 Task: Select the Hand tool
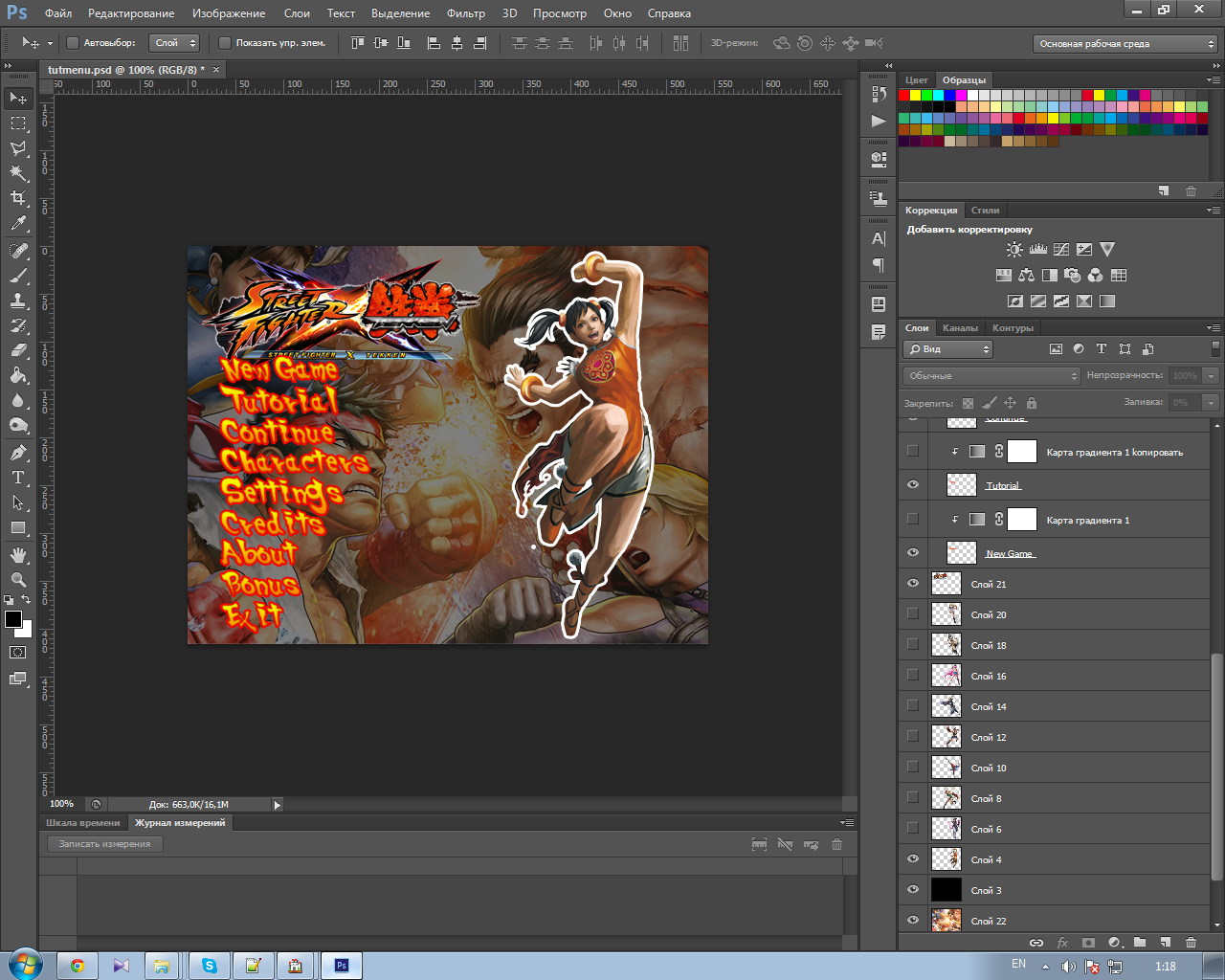coord(18,555)
